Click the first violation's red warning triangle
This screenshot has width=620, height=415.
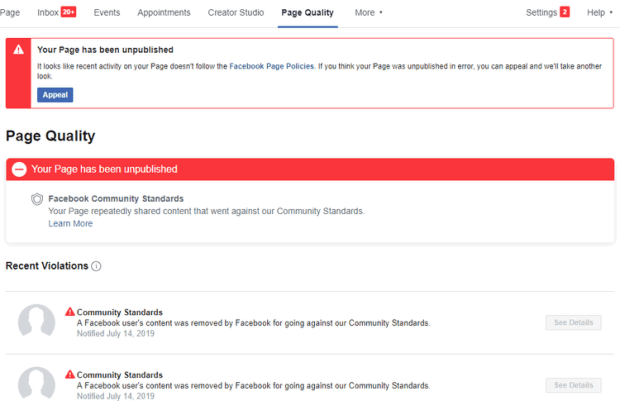click(70, 312)
